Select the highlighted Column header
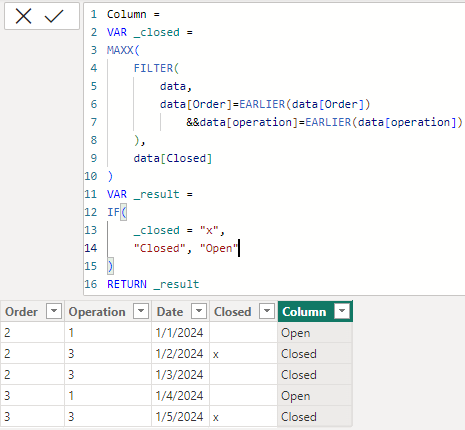Image resolution: width=465 pixels, height=430 pixels. (304, 312)
